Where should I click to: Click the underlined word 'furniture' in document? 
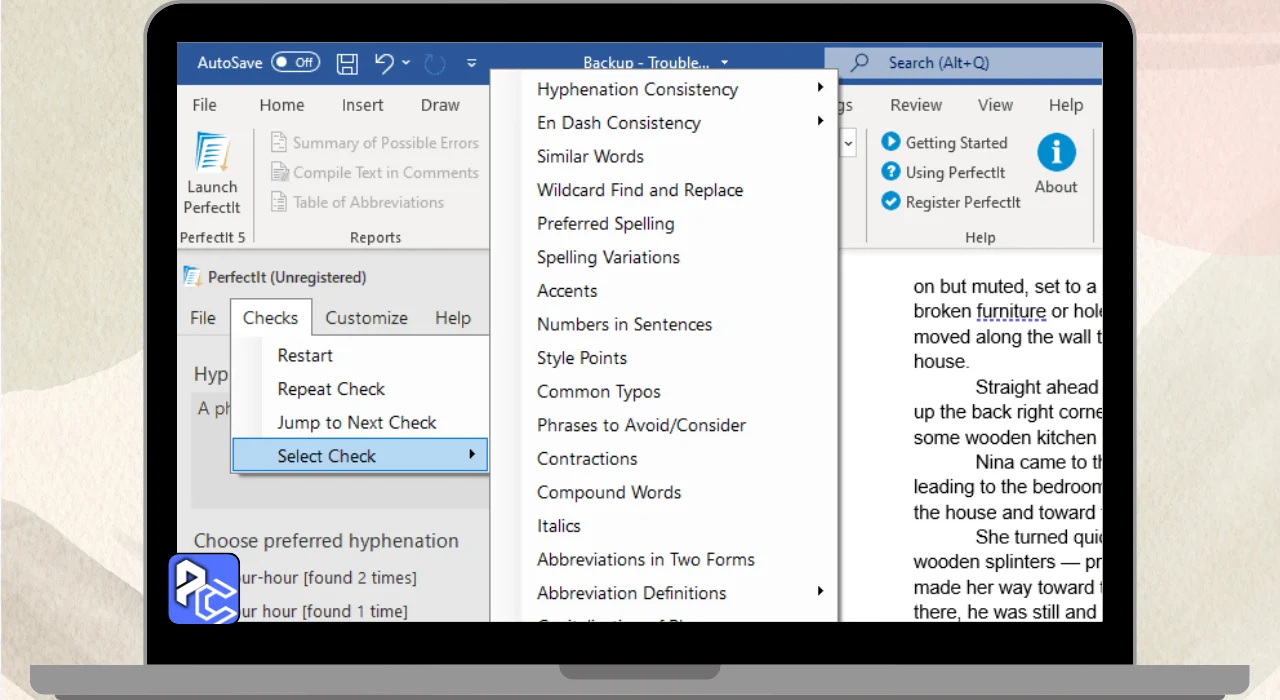(x=1011, y=311)
